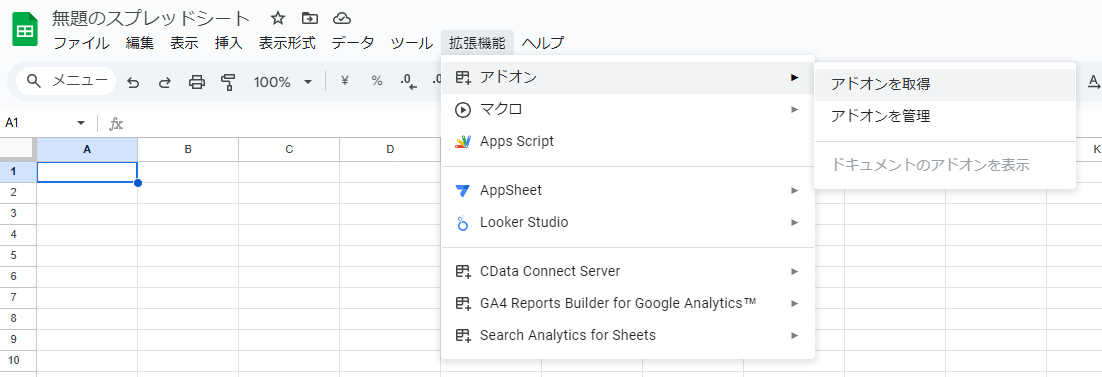Expand the AppSheet submenu arrow
The width and height of the screenshot is (1102, 377).
794,190
